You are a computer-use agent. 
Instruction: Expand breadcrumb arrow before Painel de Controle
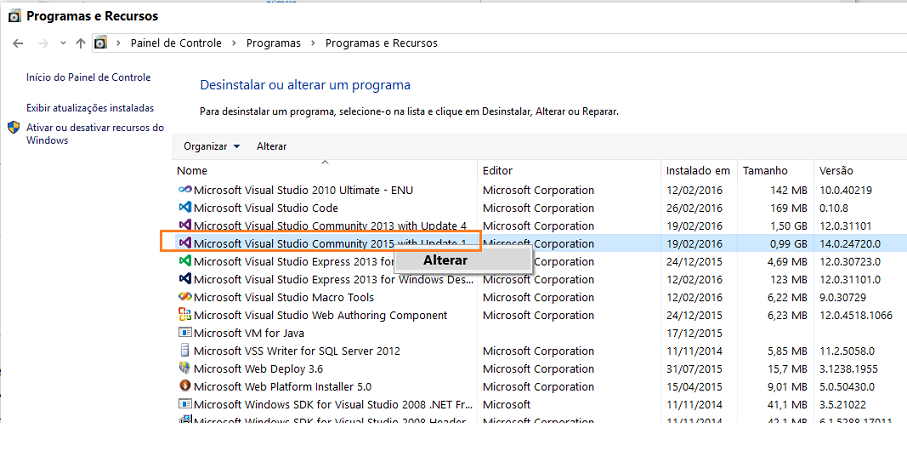point(119,43)
